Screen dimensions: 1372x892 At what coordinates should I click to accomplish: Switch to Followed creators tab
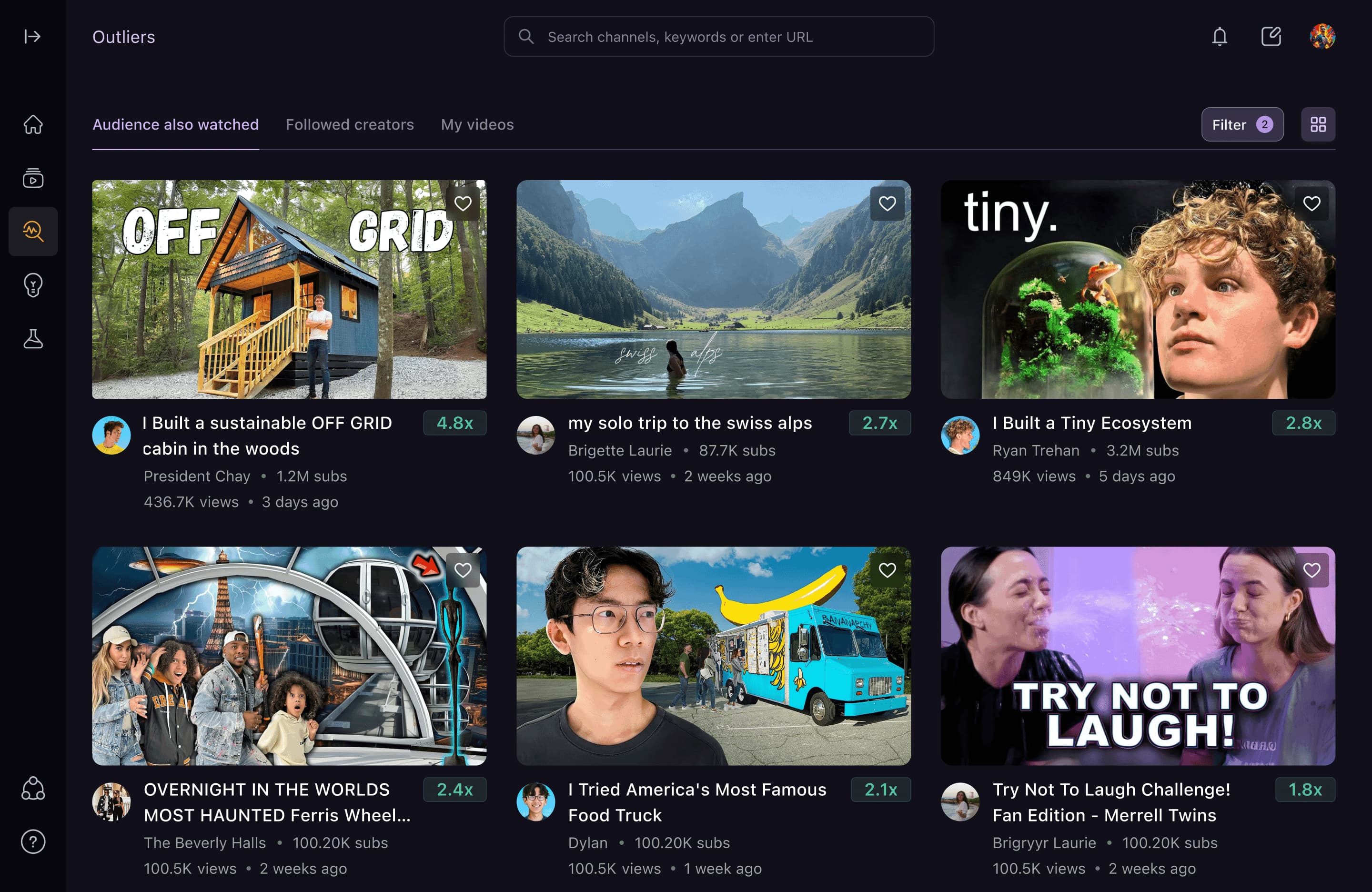click(349, 124)
